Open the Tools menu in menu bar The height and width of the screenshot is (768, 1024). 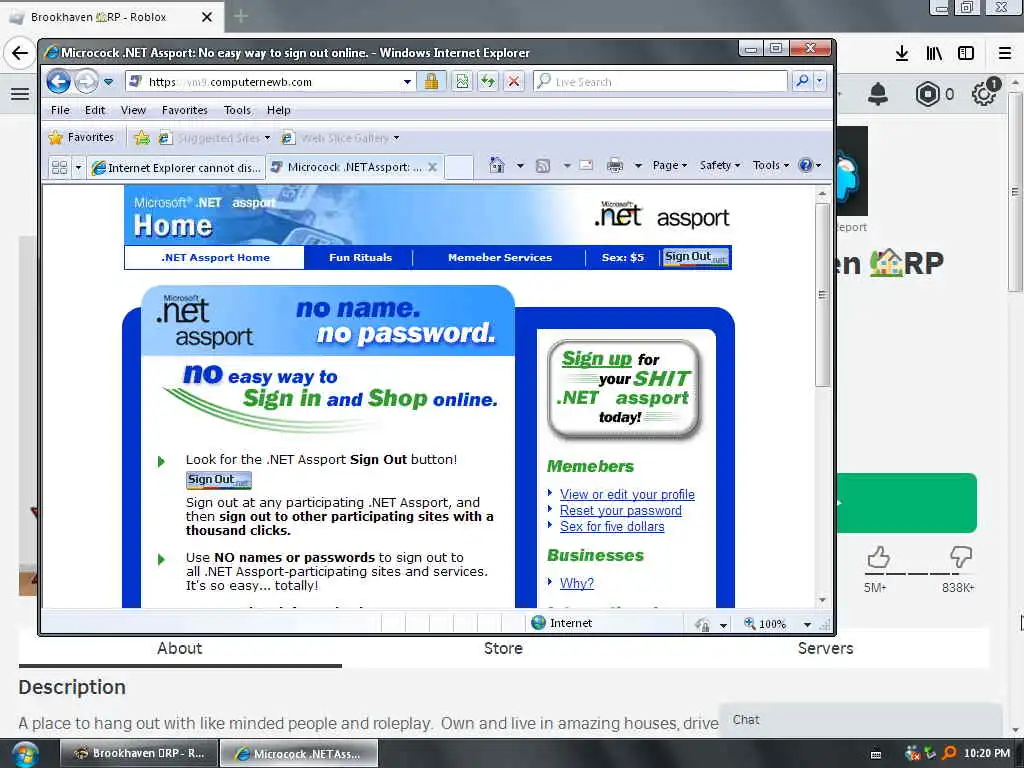tap(237, 110)
